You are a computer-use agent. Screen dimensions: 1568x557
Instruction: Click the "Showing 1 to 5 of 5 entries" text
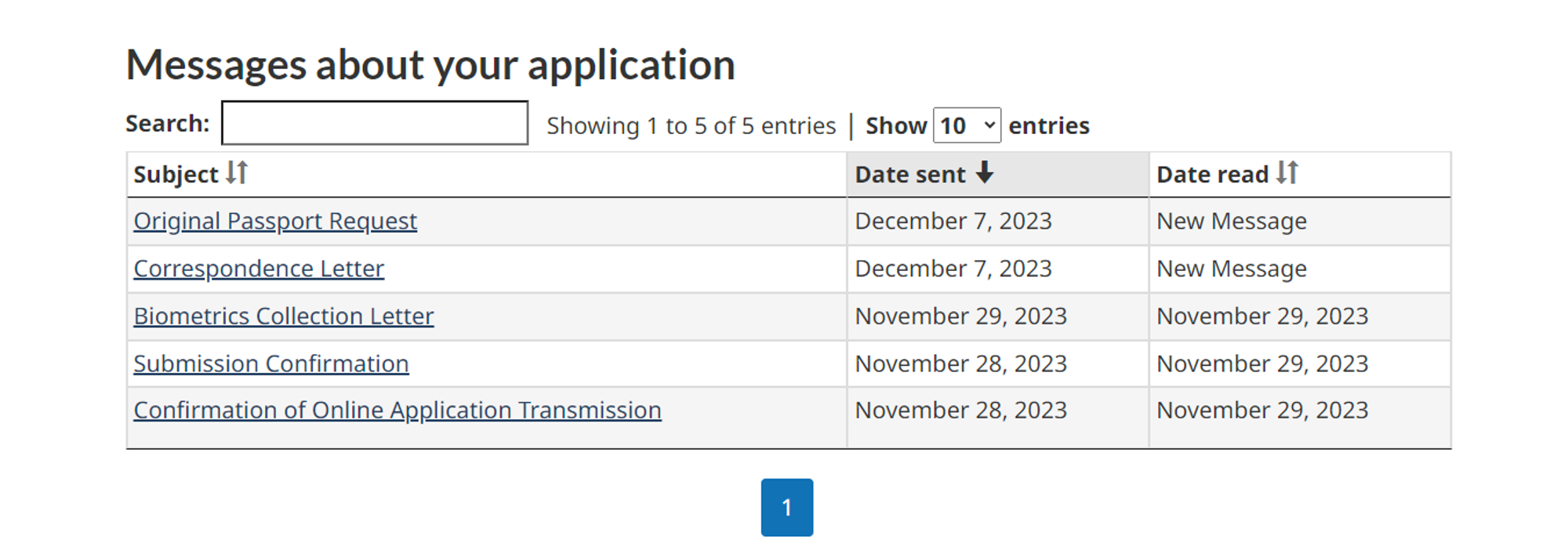(x=691, y=126)
